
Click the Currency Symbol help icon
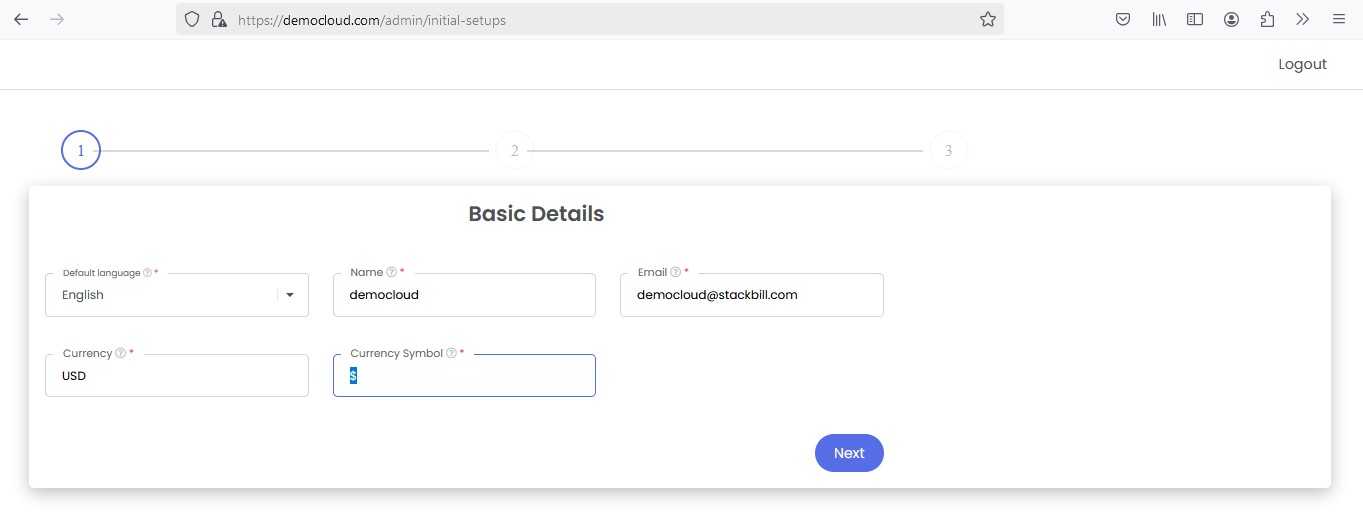pos(452,353)
